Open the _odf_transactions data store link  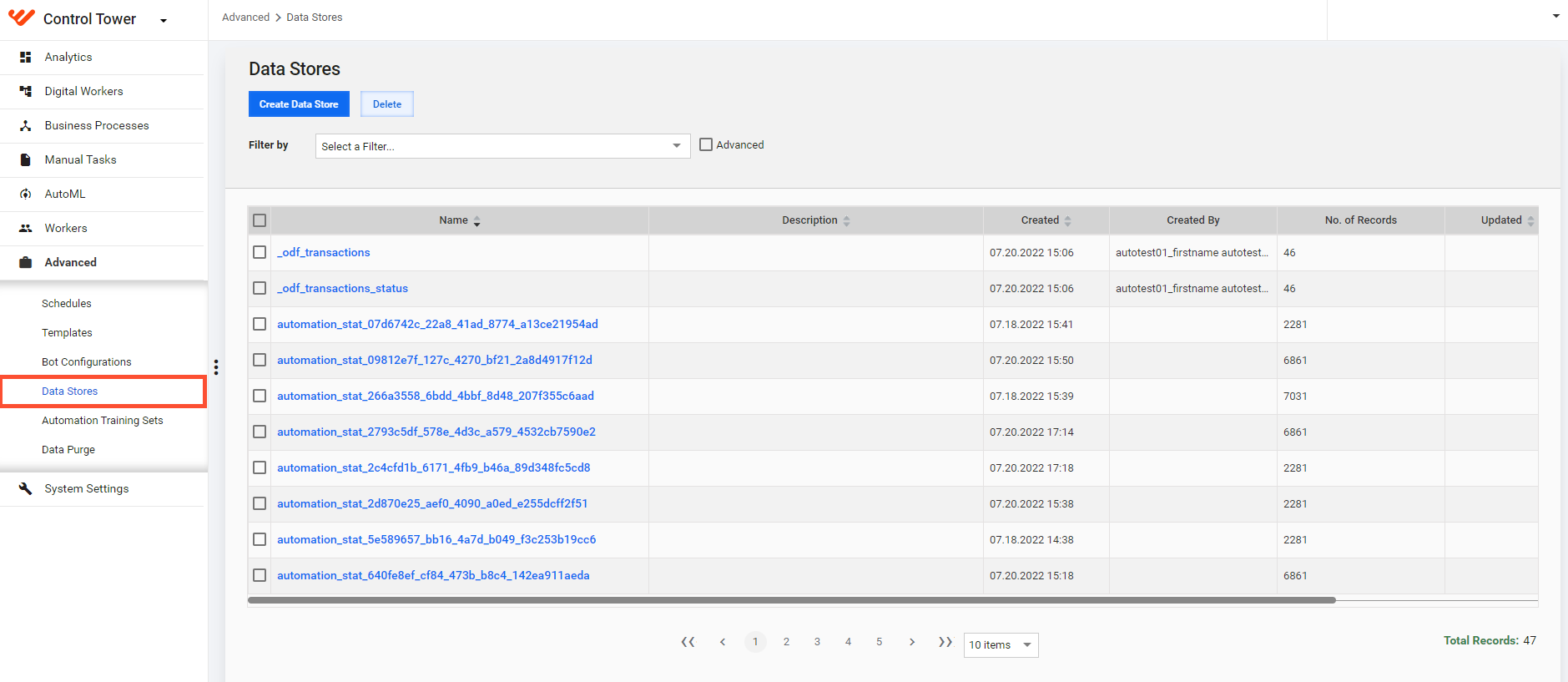(x=324, y=252)
